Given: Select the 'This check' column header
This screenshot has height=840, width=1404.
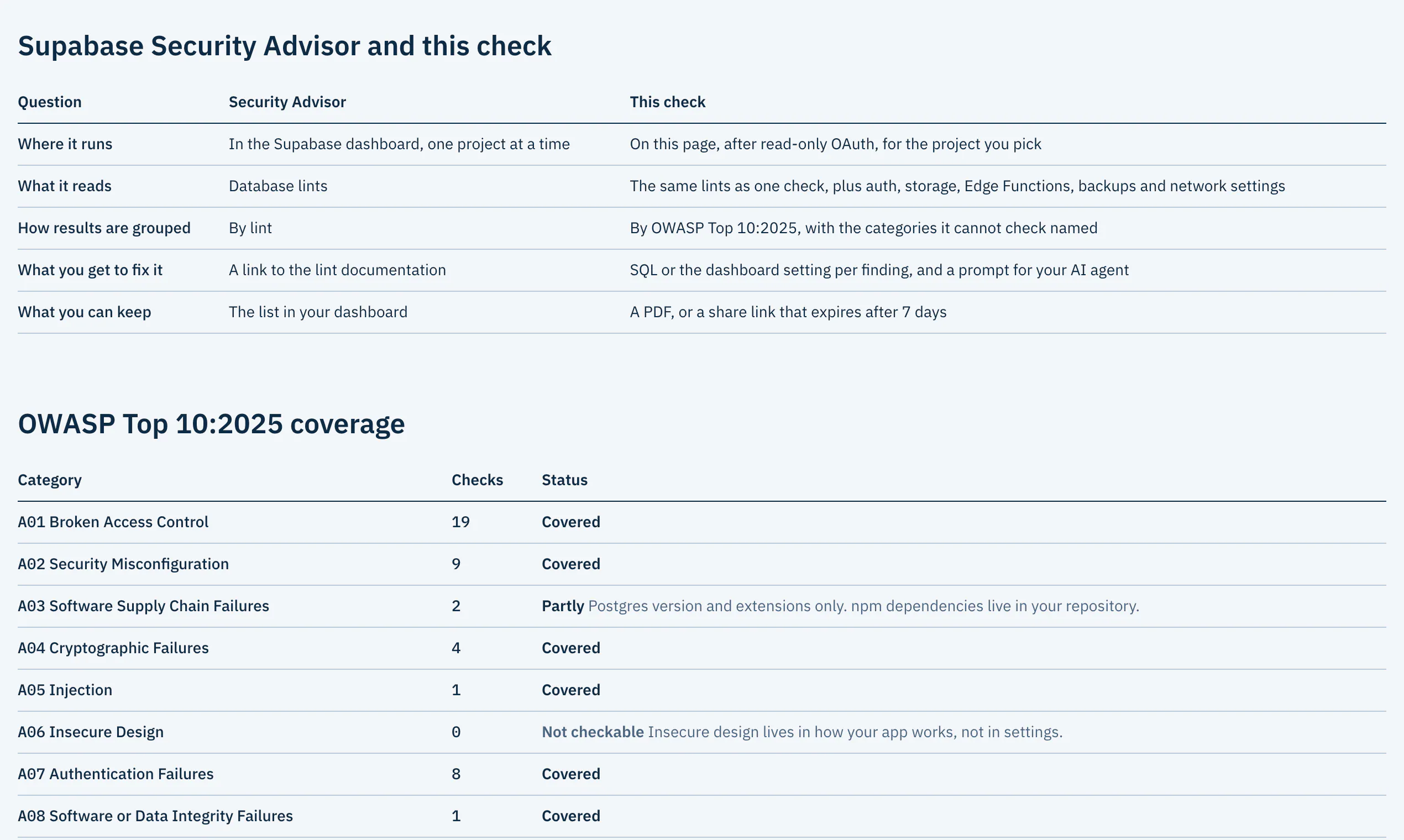Looking at the screenshot, I should click(x=668, y=102).
